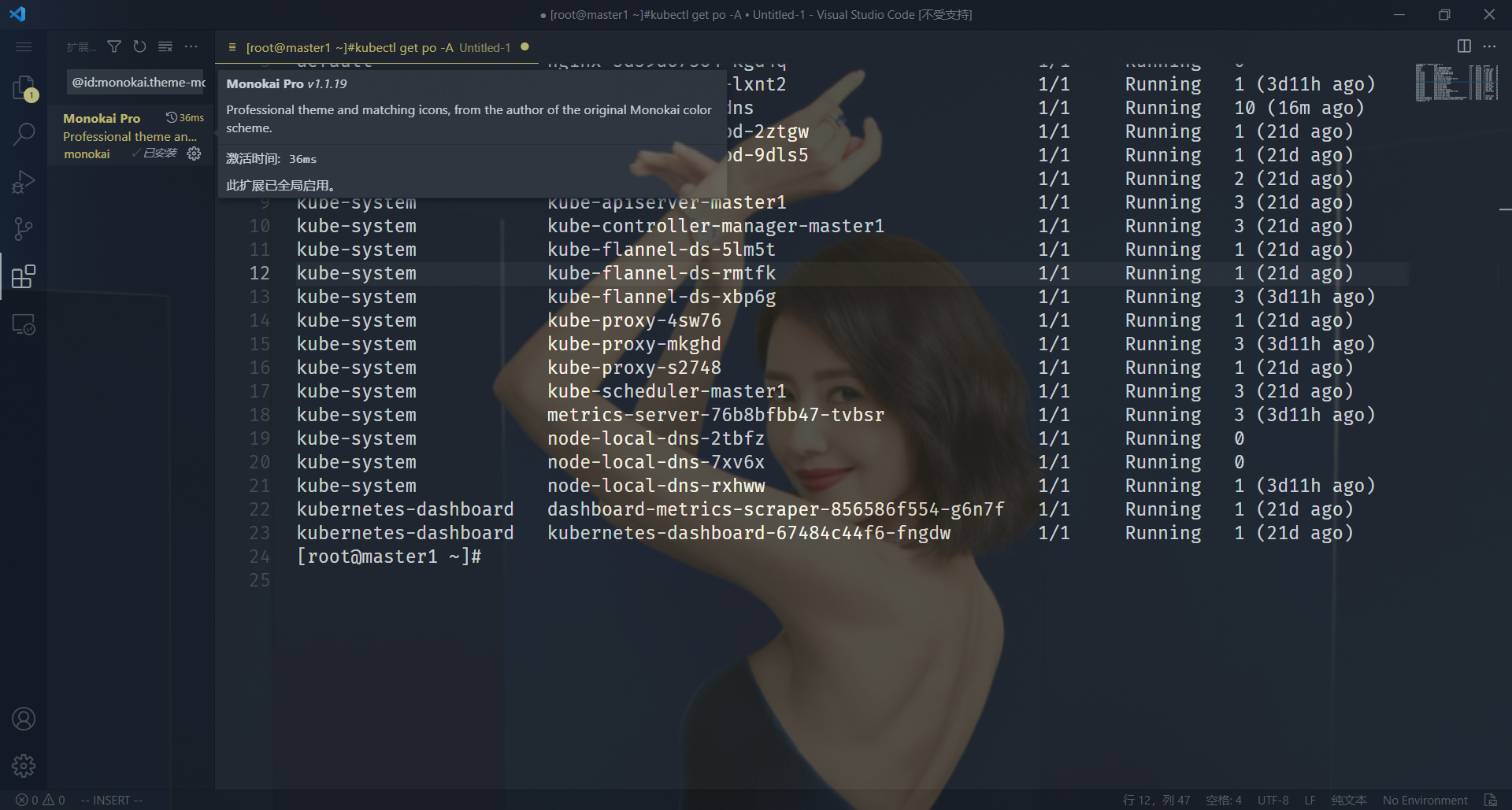Click dashboard-metrics-scraper-856586f554-g6n7f text
This screenshot has height=810, width=1512.
pyautogui.click(x=776, y=509)
